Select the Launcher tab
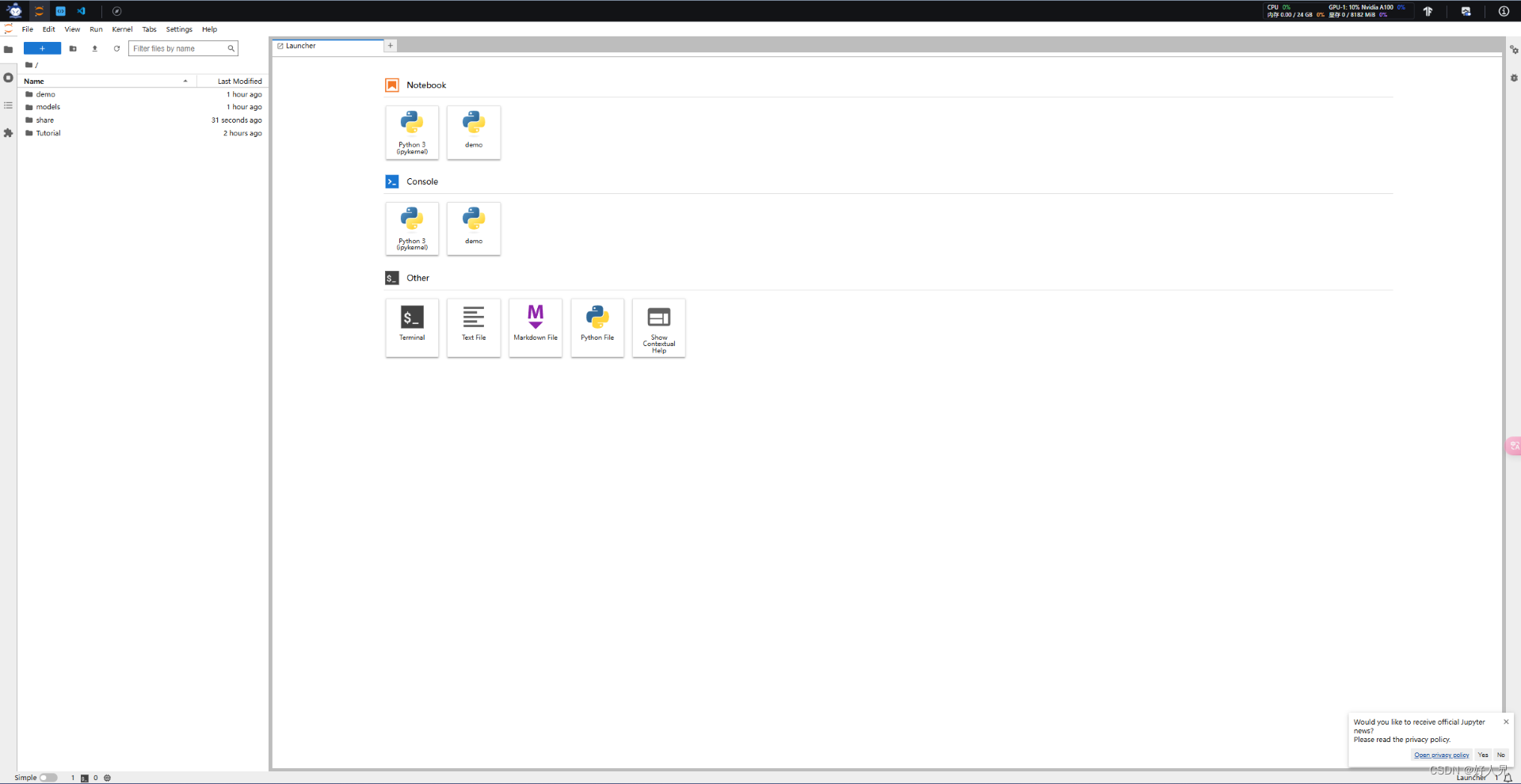Screen dimensions: 1521x784 click(328, 46)
